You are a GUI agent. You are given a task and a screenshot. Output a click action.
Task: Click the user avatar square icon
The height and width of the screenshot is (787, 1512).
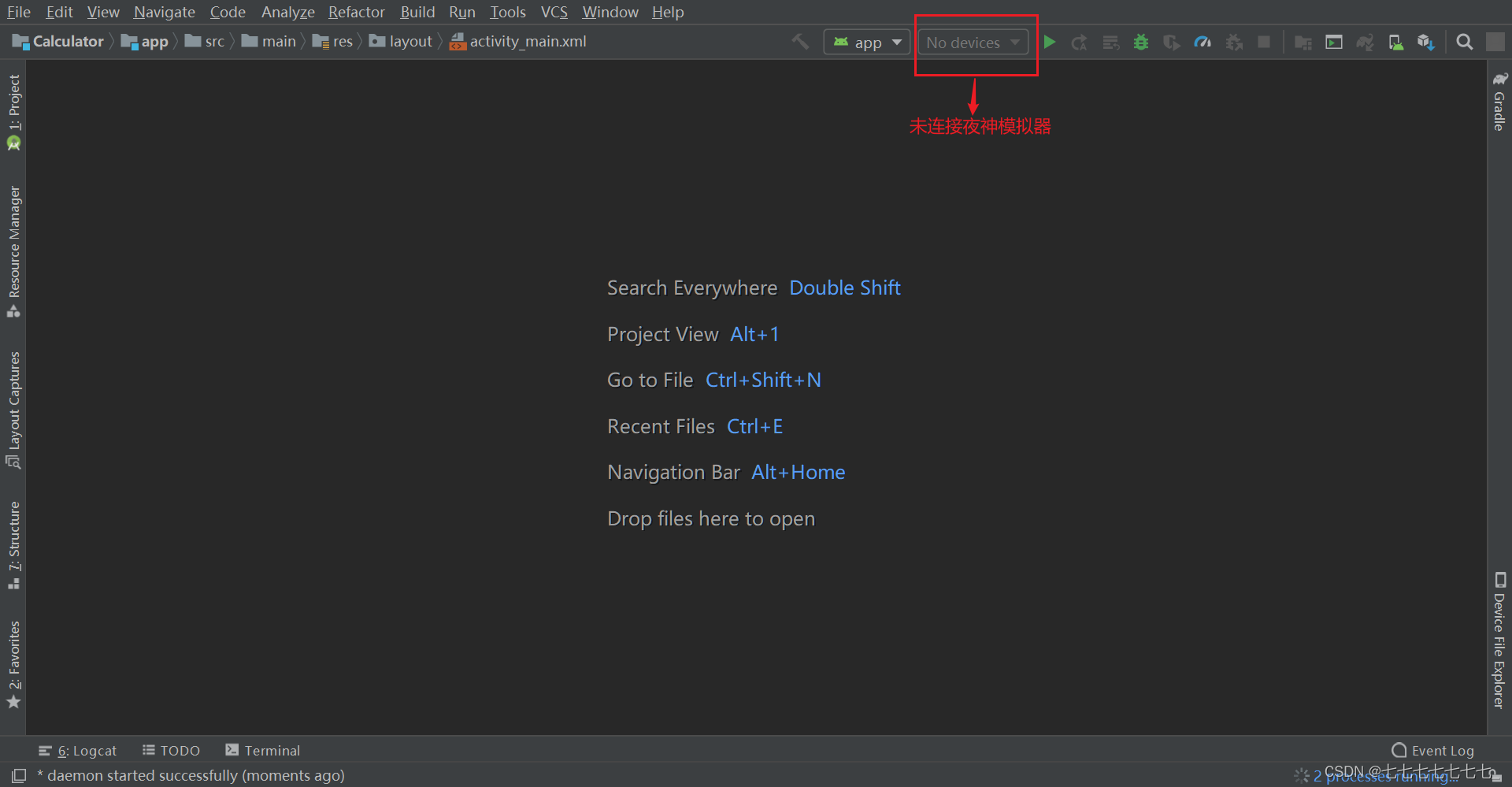coord(1495,42)
